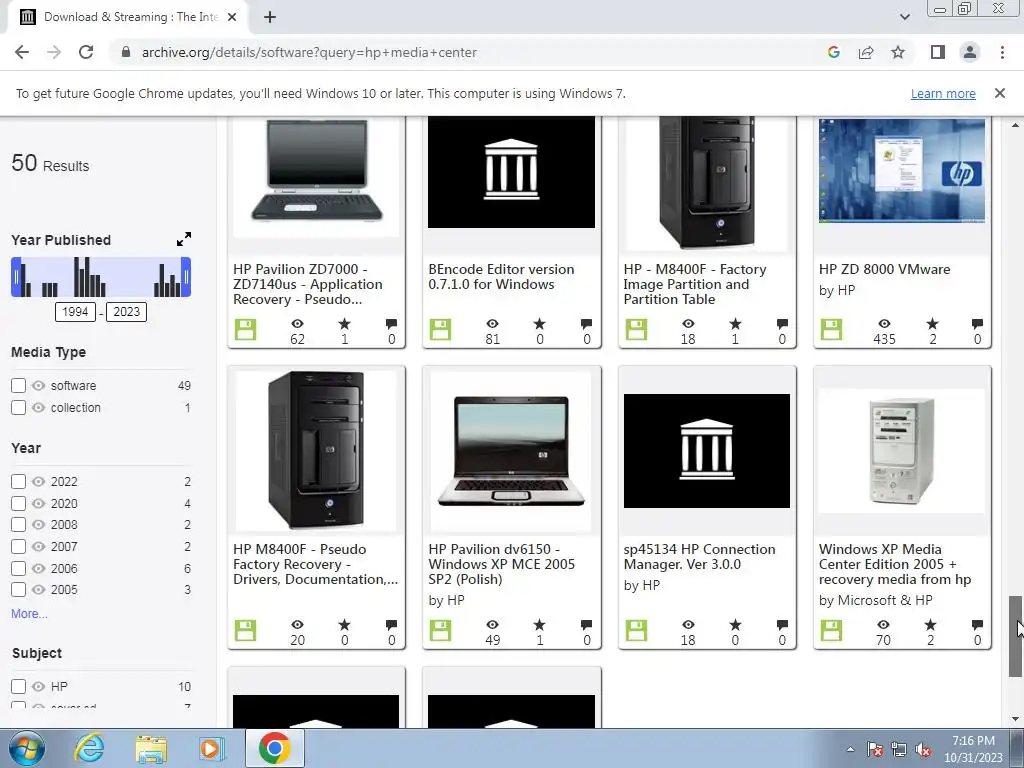Click the views eye on HP M8400F Pseudo Factory Recovery

click(297, 625)
